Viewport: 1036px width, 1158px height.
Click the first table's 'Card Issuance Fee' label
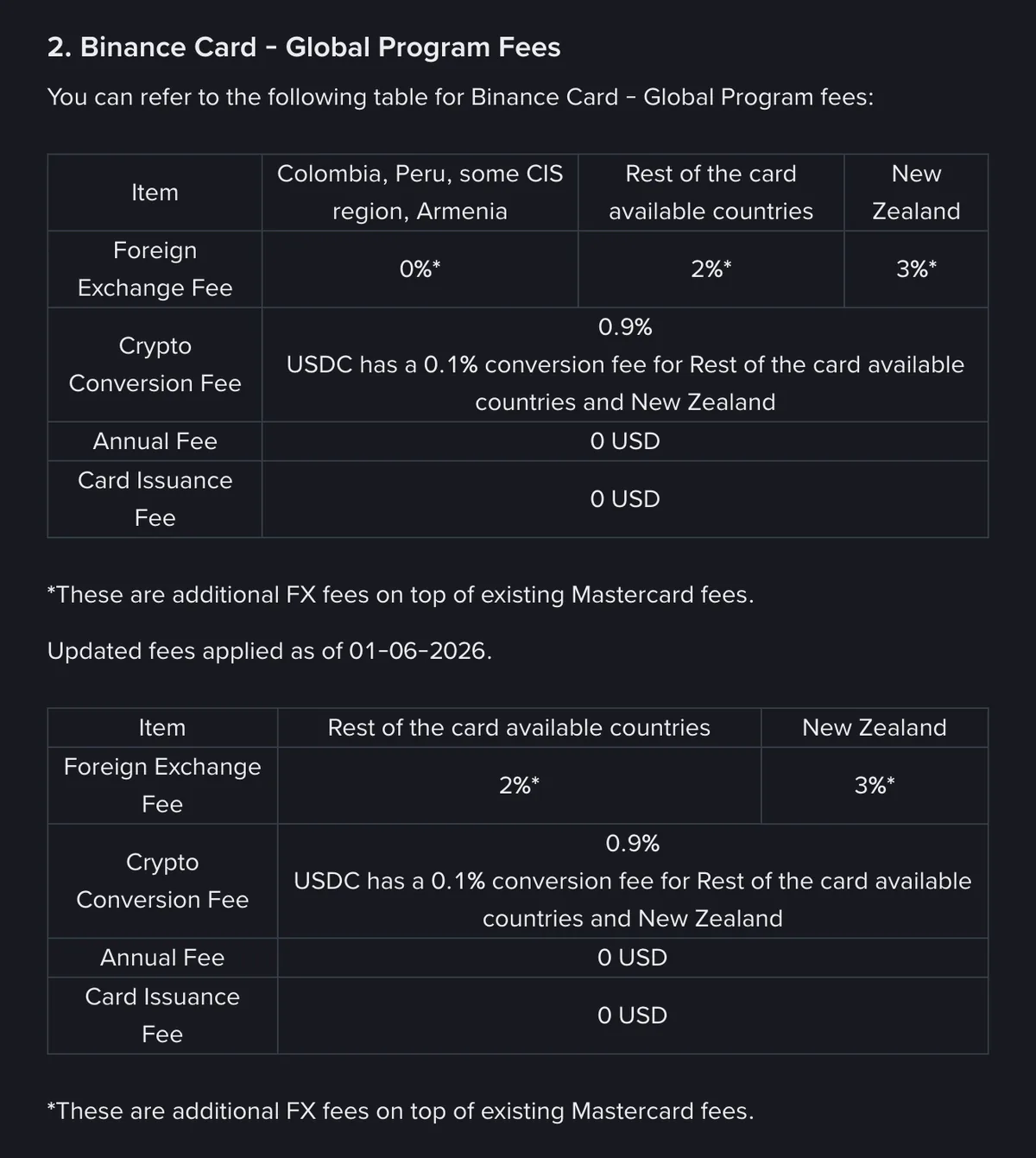[155, 499]
